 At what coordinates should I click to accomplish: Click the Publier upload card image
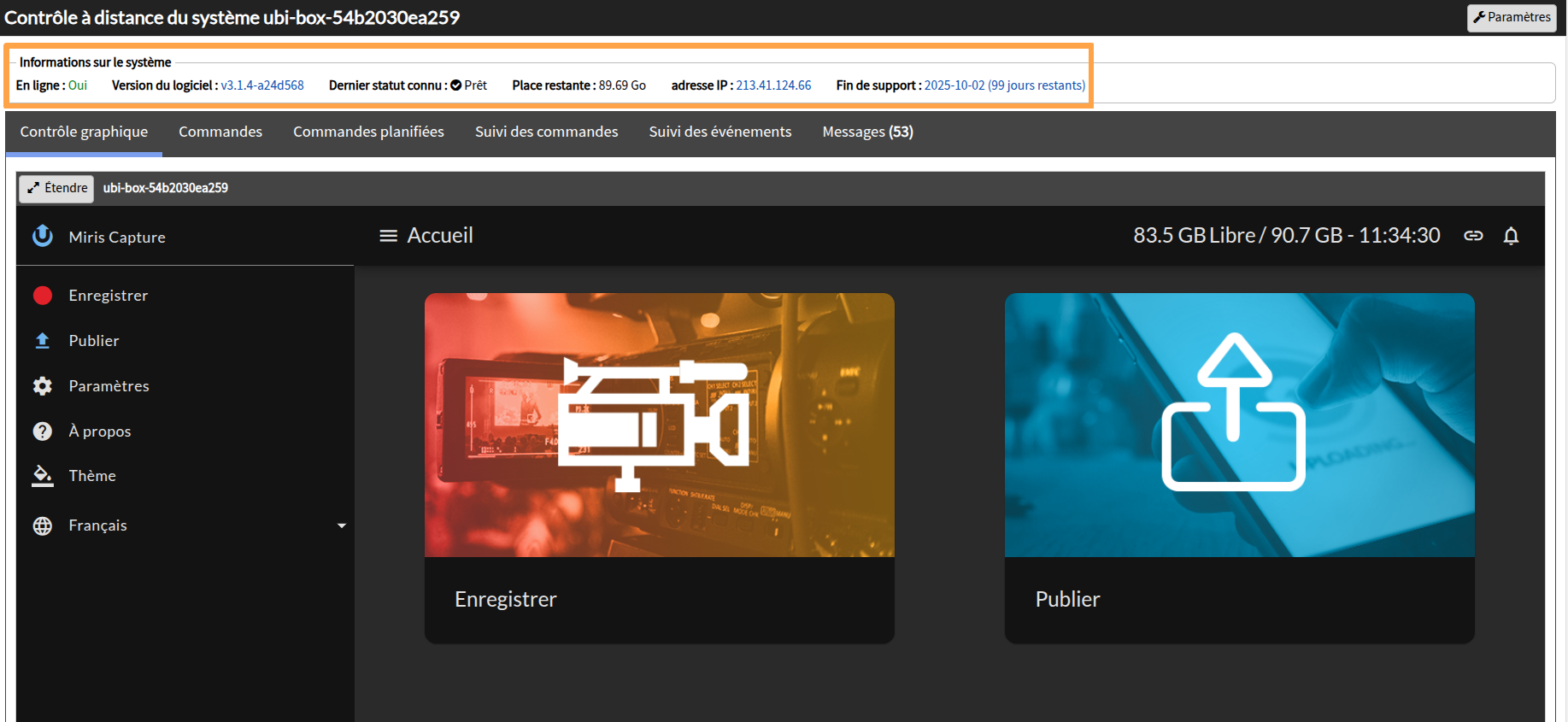(x=1240, y=425)
